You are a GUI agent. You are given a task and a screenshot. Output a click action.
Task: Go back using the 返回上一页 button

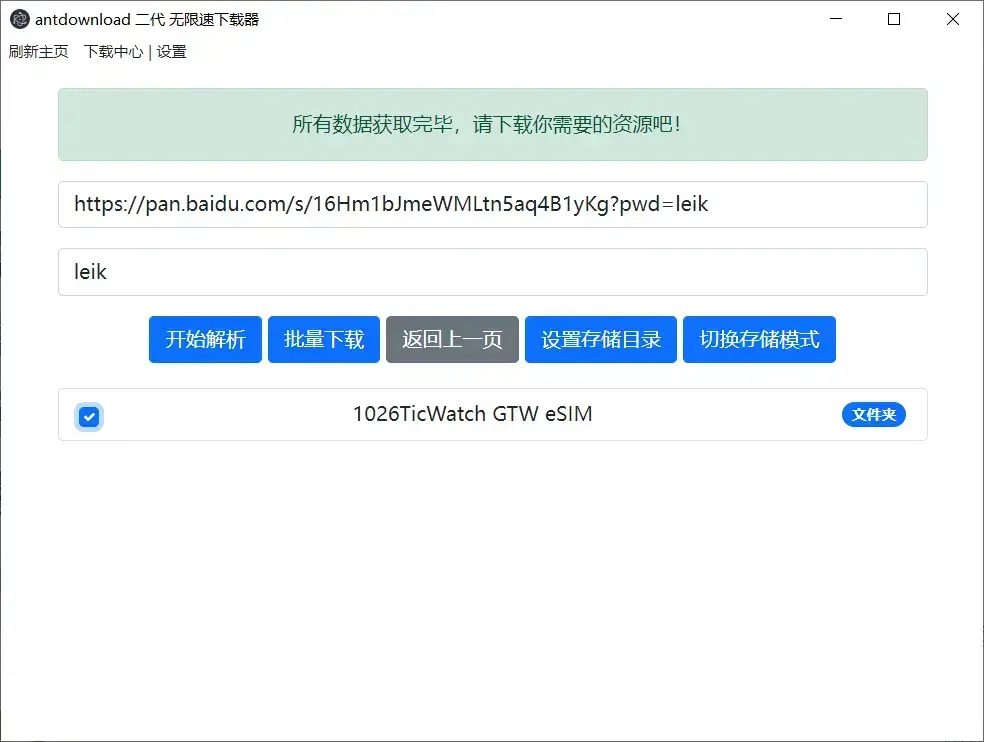(x=452, y=339)
